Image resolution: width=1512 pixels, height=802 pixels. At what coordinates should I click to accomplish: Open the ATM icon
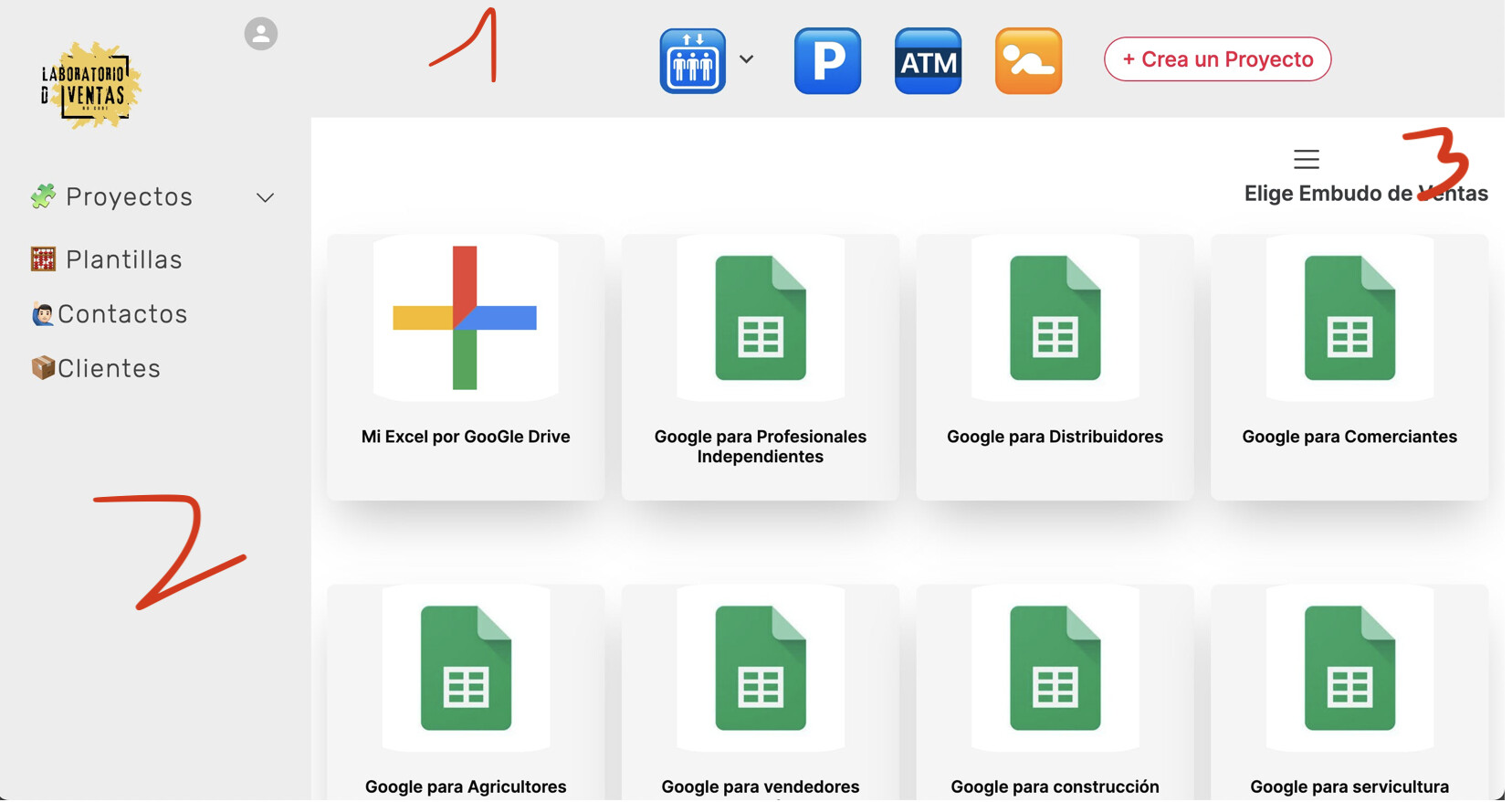(928, 60)
